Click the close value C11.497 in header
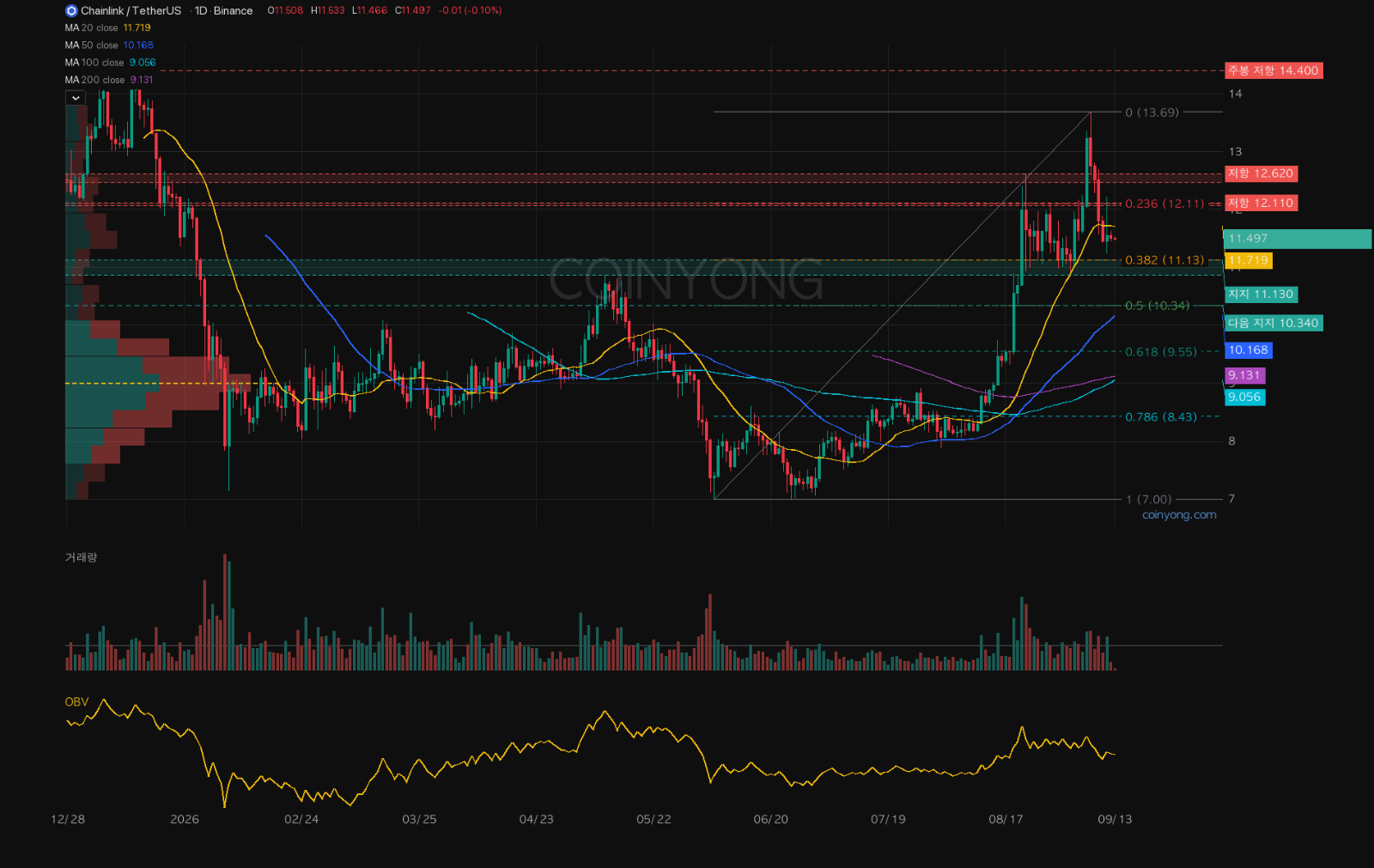This screenshot has width=1374, height=868. pyautogui.click(x=412, y=11)
